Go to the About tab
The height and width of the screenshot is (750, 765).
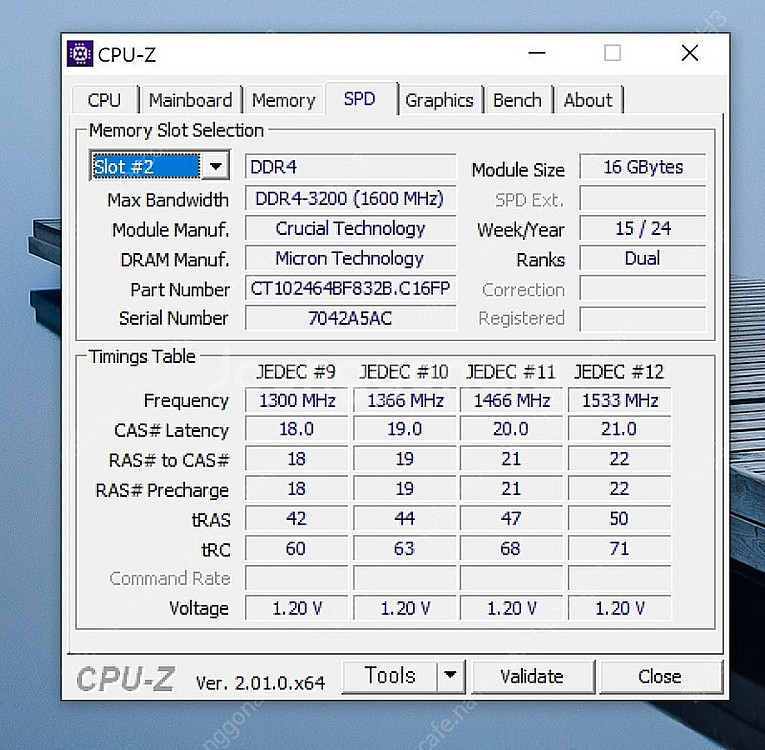point(588,100)
